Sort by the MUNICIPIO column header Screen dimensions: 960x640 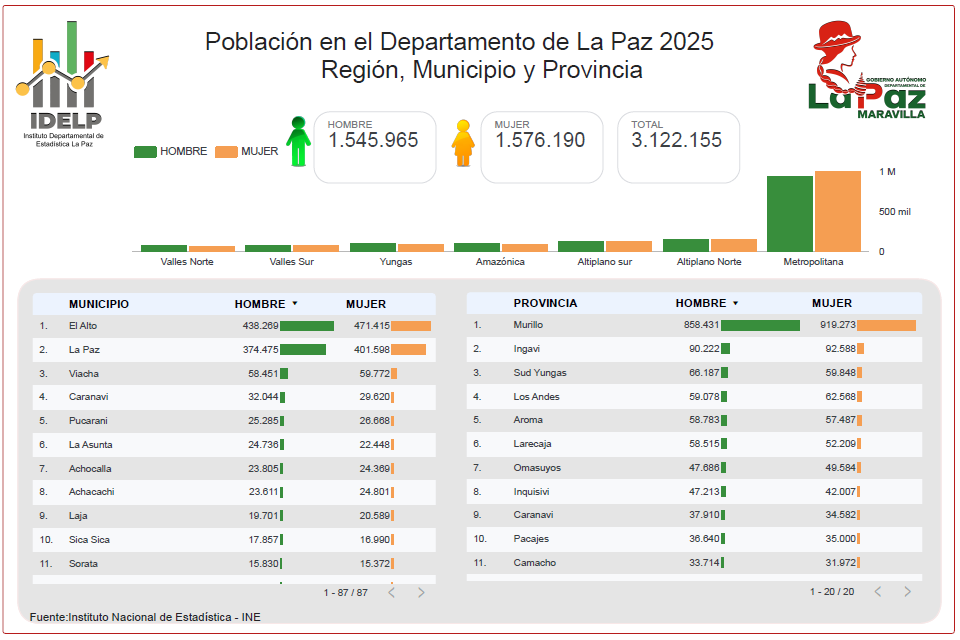click(x=99, y=304)
